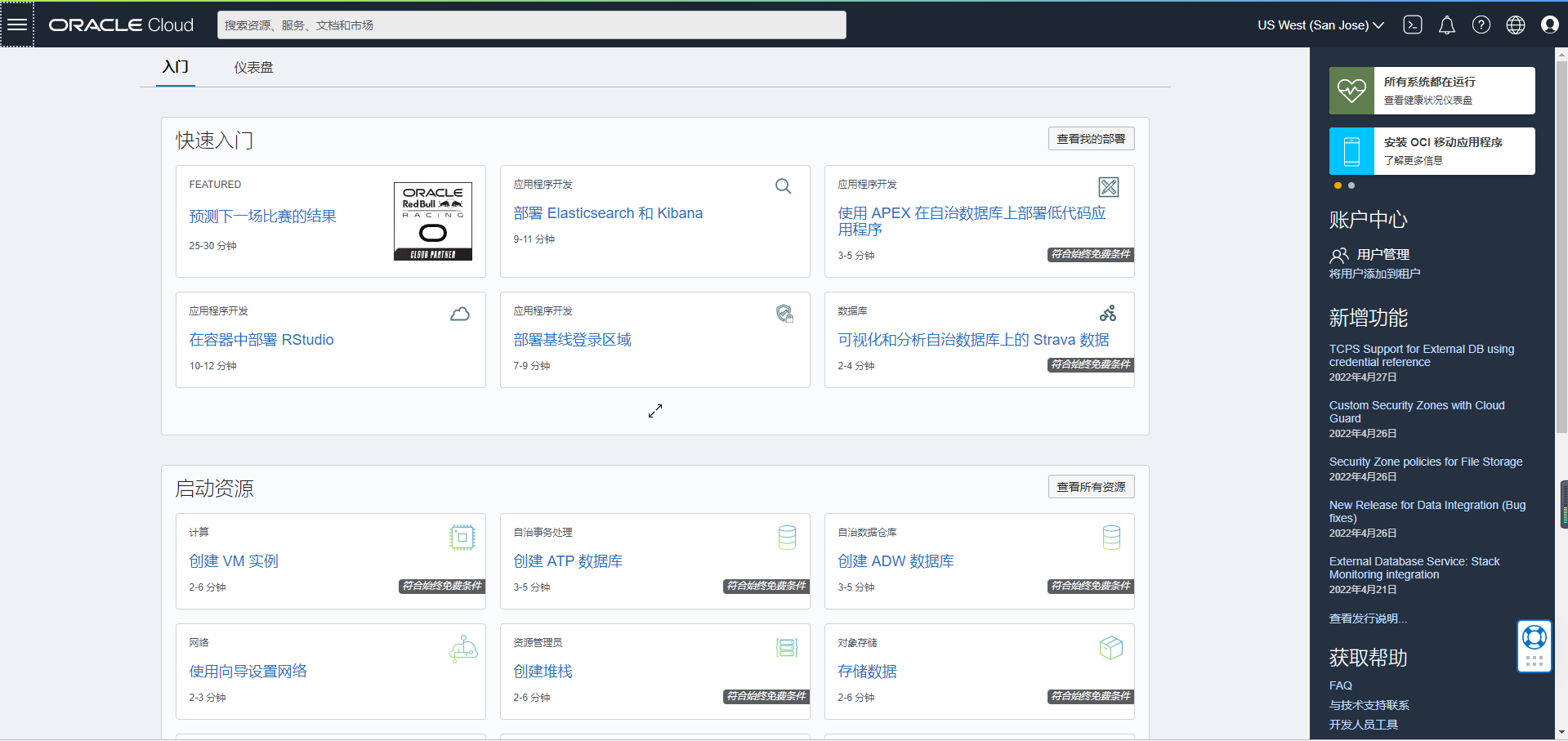Open the hamburger navigation menu
The image size is (1568, 741).
point(17,25)
